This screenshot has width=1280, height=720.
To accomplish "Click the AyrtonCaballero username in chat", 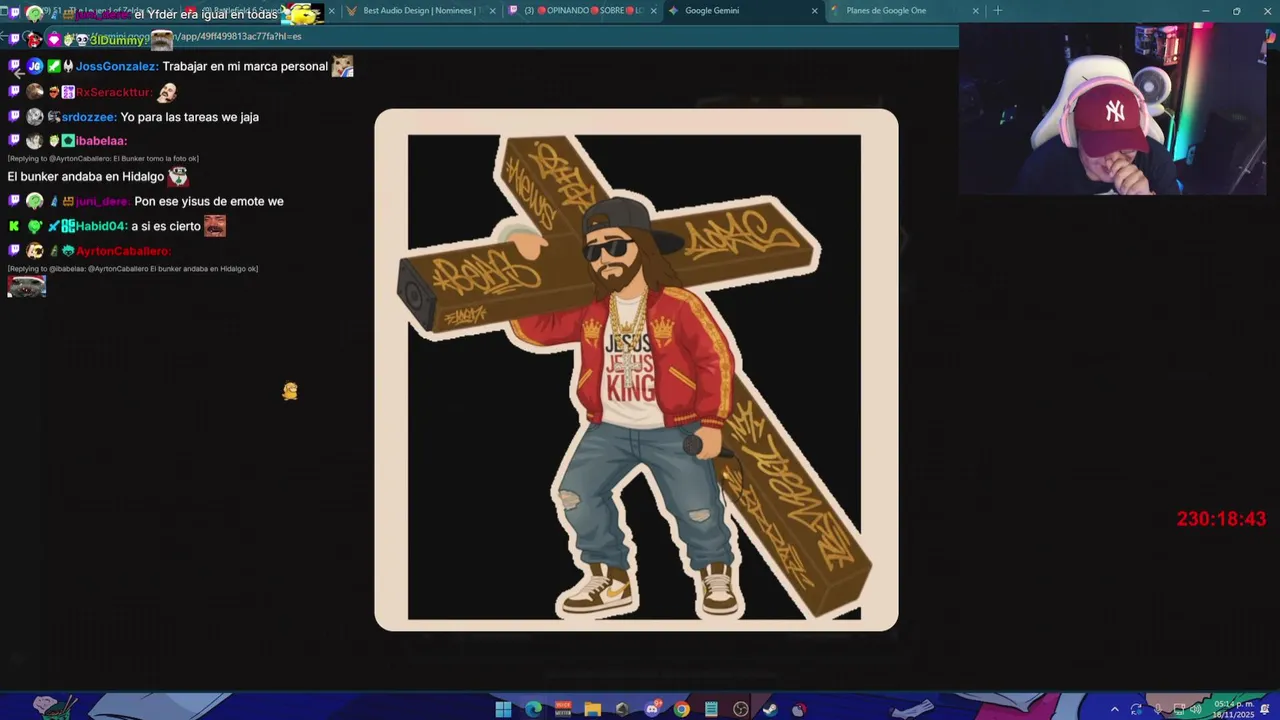I will tap(123, 251).
